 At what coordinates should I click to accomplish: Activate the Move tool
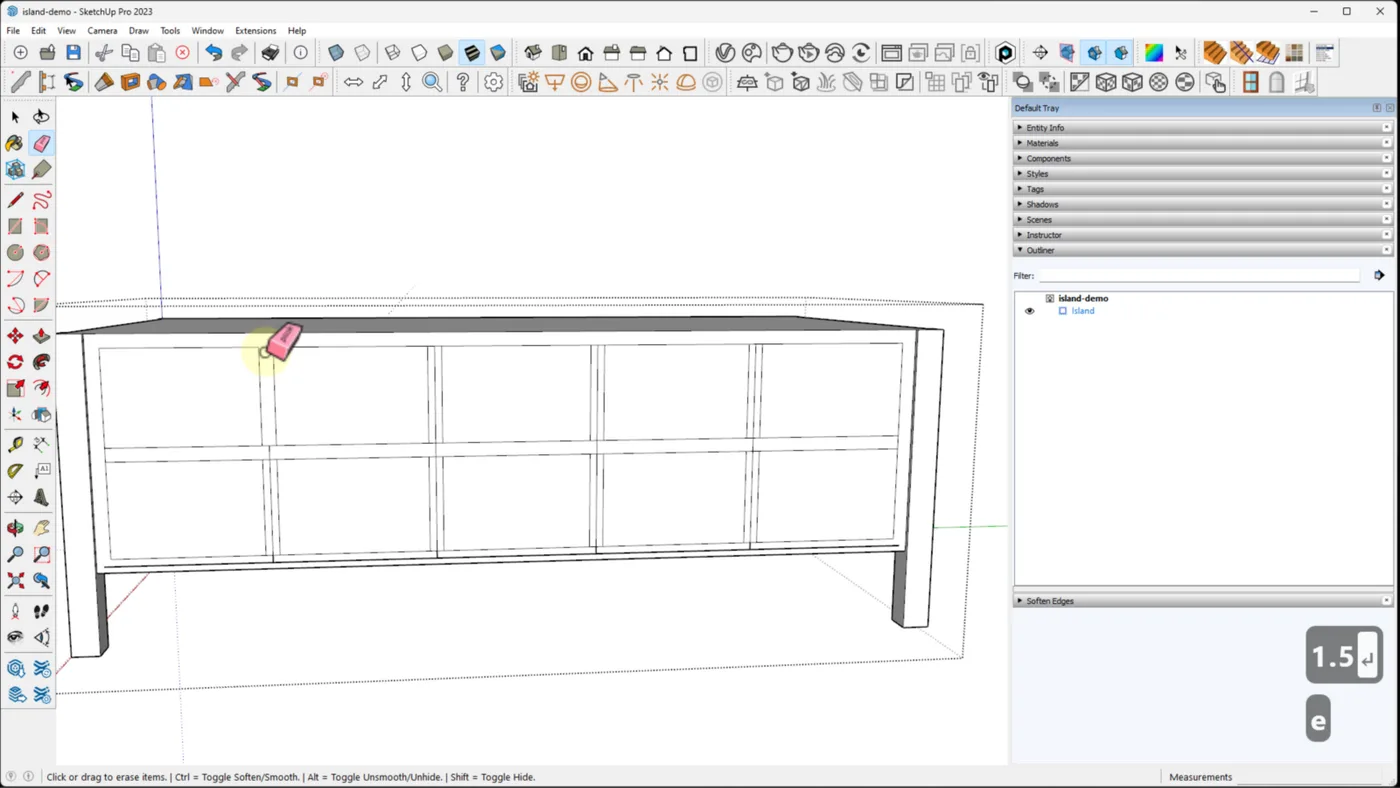(15, 336)
